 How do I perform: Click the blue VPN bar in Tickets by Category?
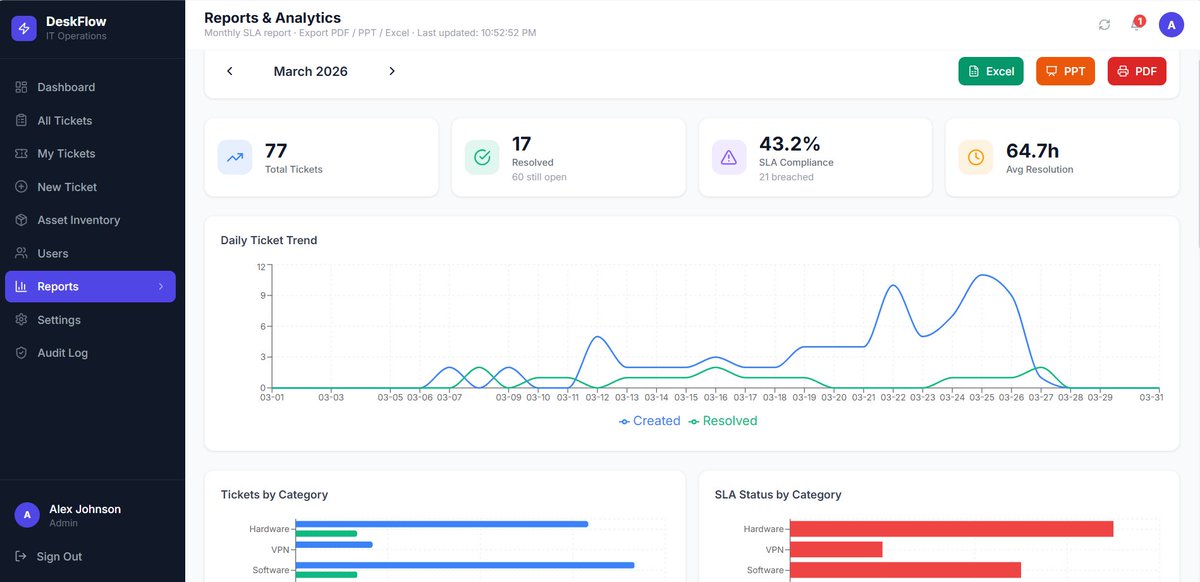[x=334, y=545]
